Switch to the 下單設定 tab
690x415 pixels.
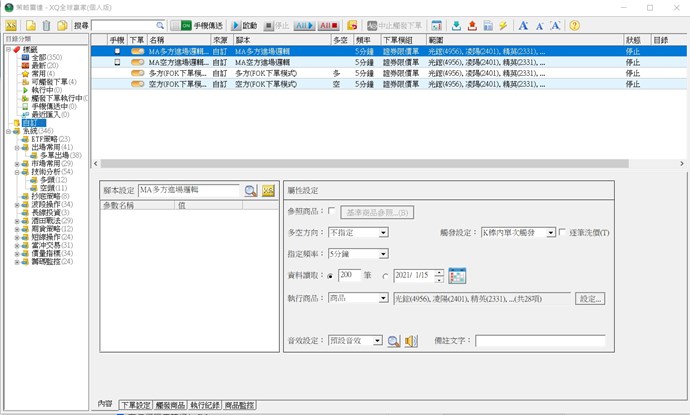coord(135,405)
